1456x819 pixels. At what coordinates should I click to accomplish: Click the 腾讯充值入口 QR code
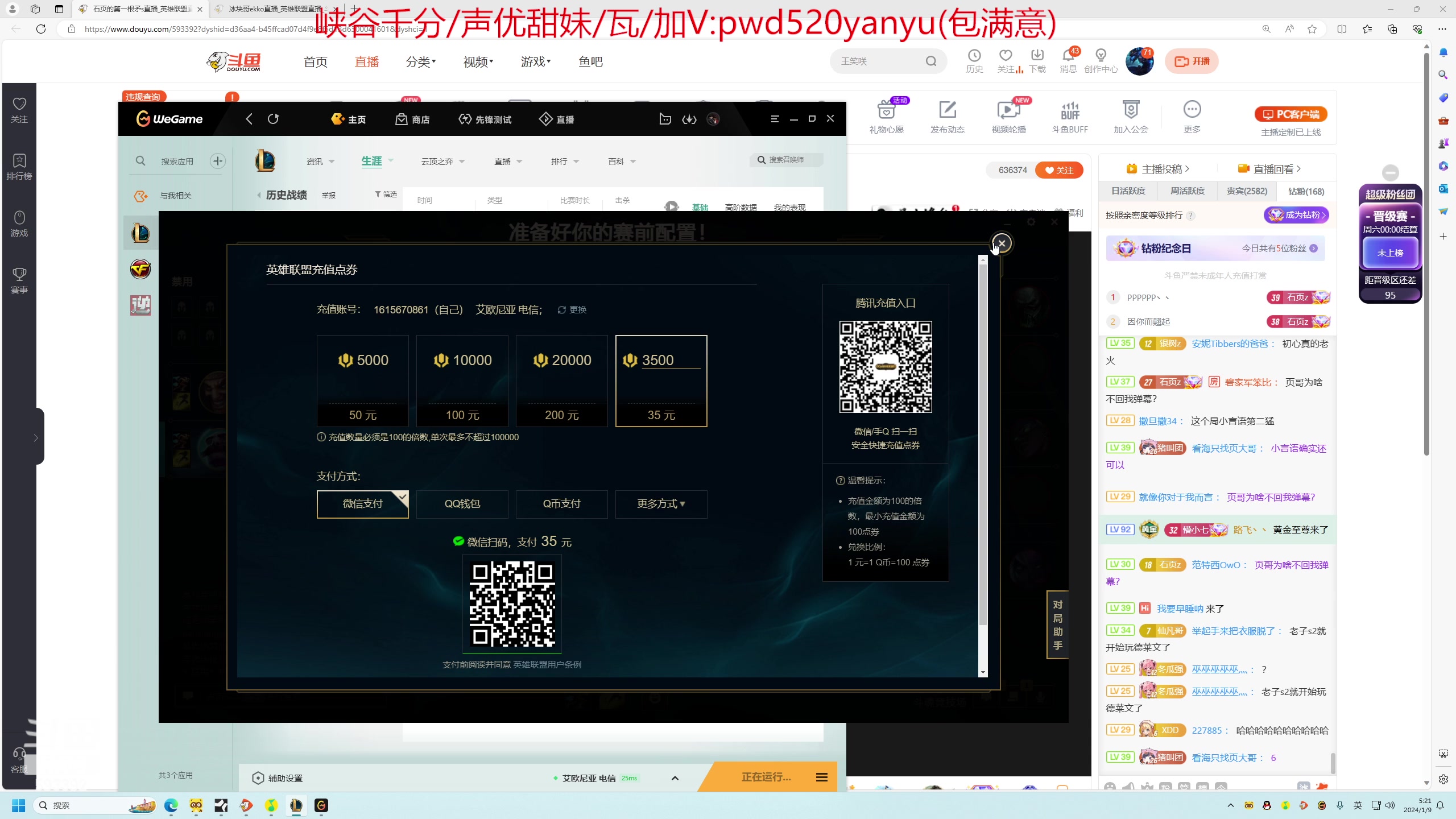pos(886,366)
